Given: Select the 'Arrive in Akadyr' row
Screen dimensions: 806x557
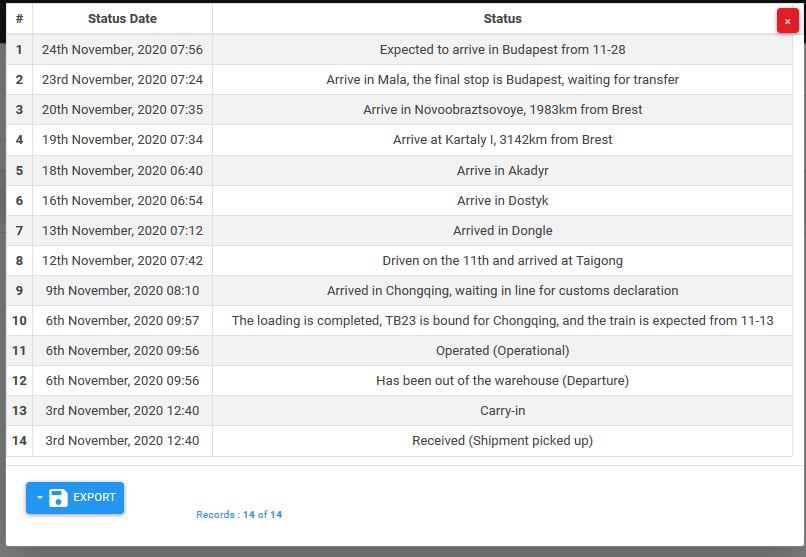Looking at the screenshot, I should pos(502,170).
